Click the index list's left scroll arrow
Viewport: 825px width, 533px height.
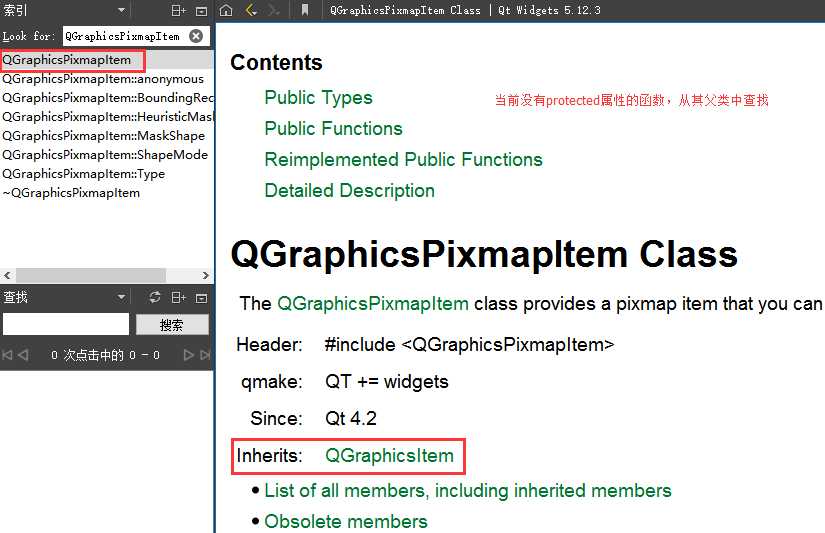(7, 275)
